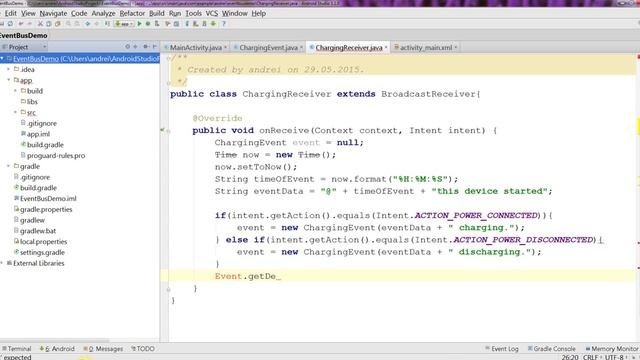Click the Project panel settings gear icon
The width and height of the screenshot is (640, 360).
145,47
